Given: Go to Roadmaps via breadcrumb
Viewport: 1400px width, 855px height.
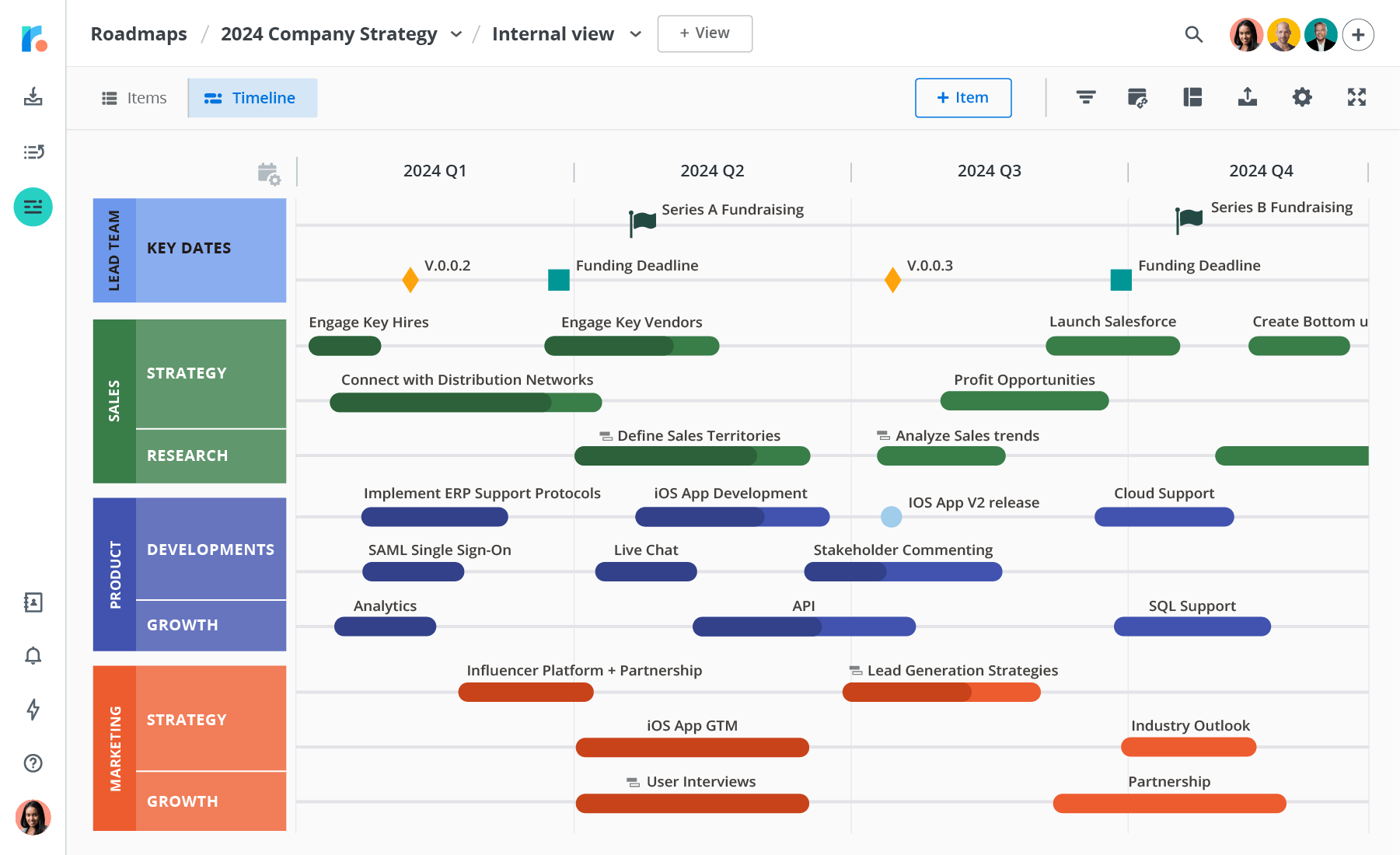Looking at the screenshot, I should pos(138,34).
